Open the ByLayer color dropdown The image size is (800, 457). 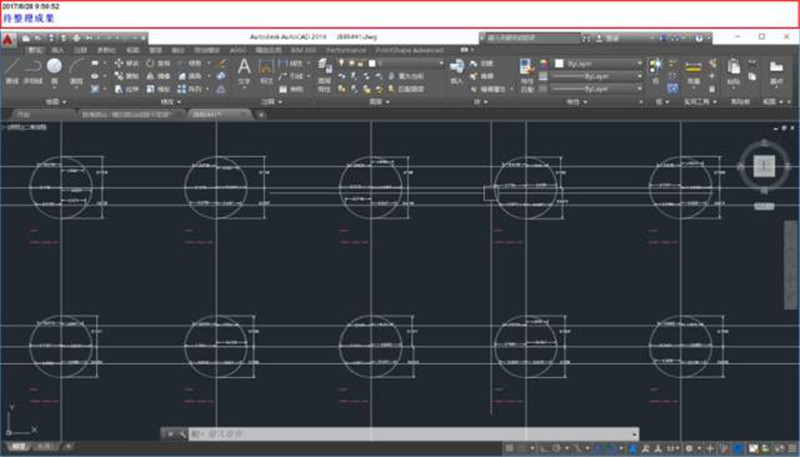tap(596, 63)
